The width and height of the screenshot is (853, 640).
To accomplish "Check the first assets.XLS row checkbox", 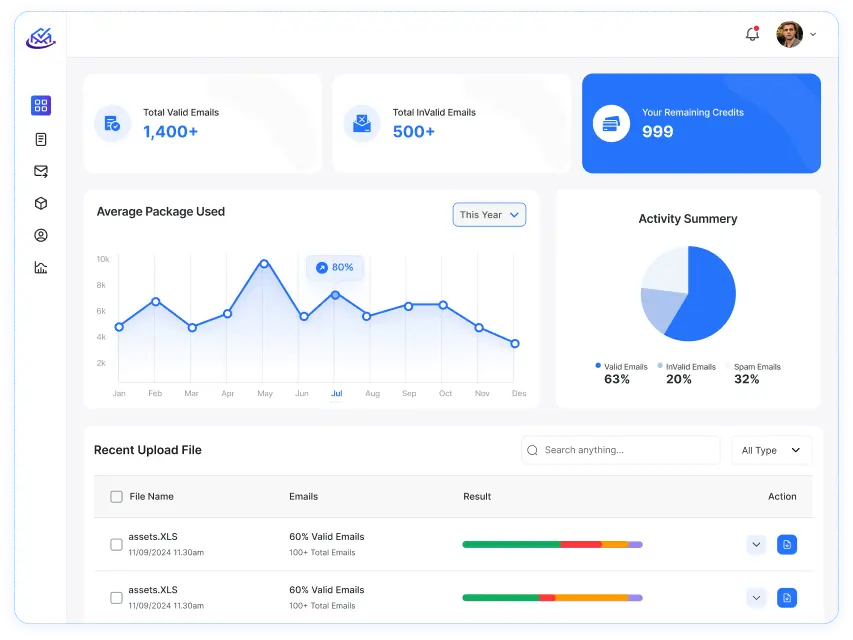I will pos(116,545).
